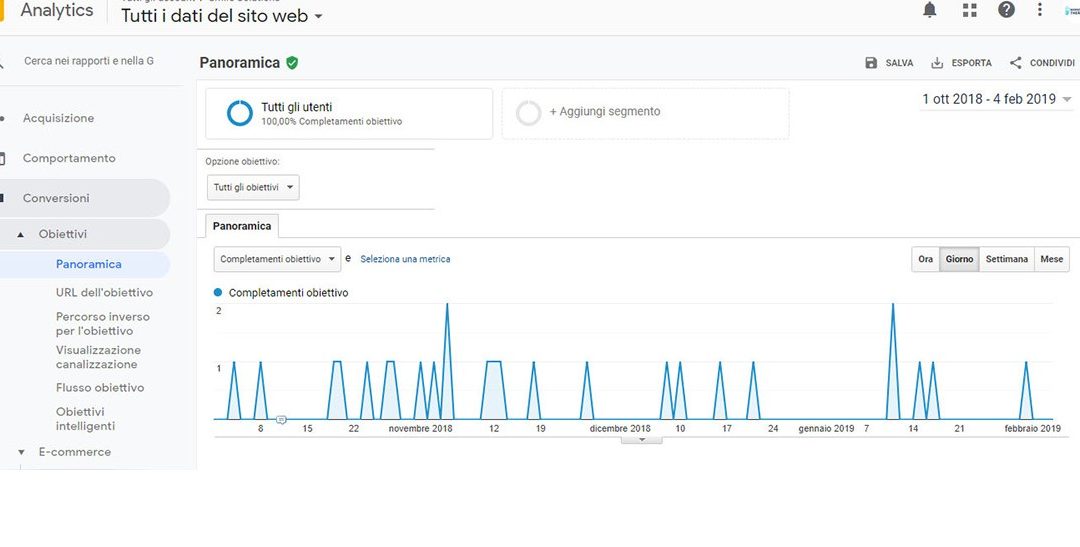
Task: Click the febbraio 2019 axis label
Action: 1032,429
